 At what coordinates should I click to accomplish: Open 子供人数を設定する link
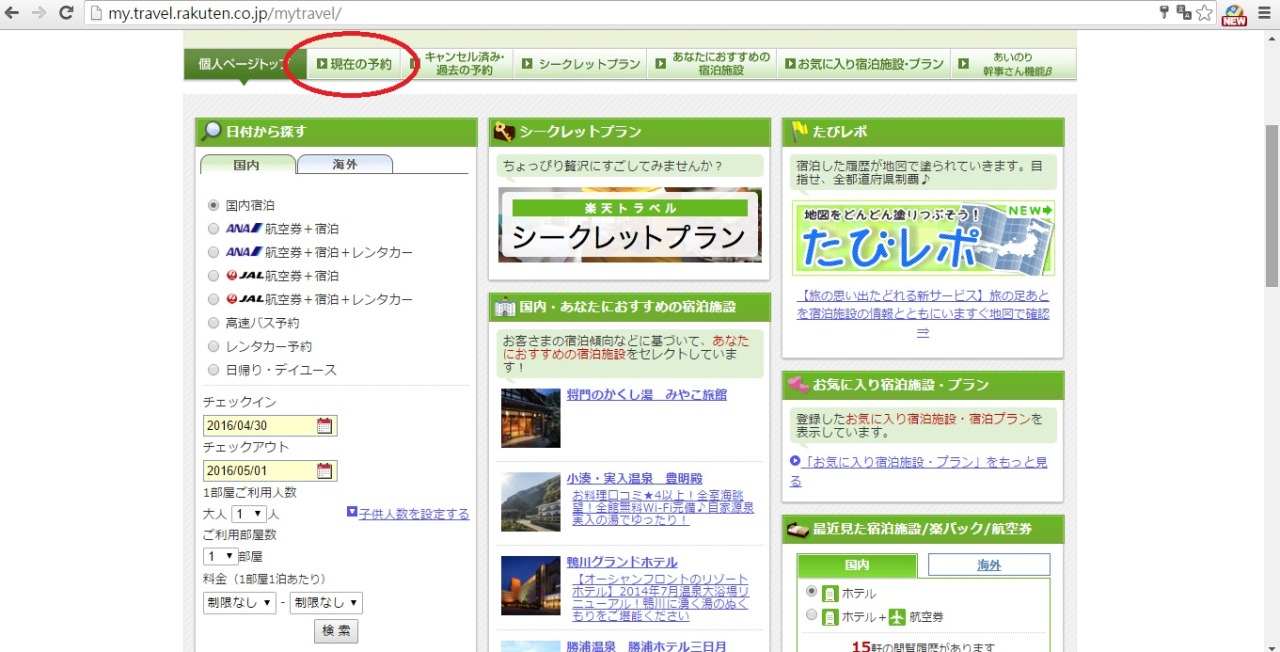pyautogui.click(x=414, y=514)
